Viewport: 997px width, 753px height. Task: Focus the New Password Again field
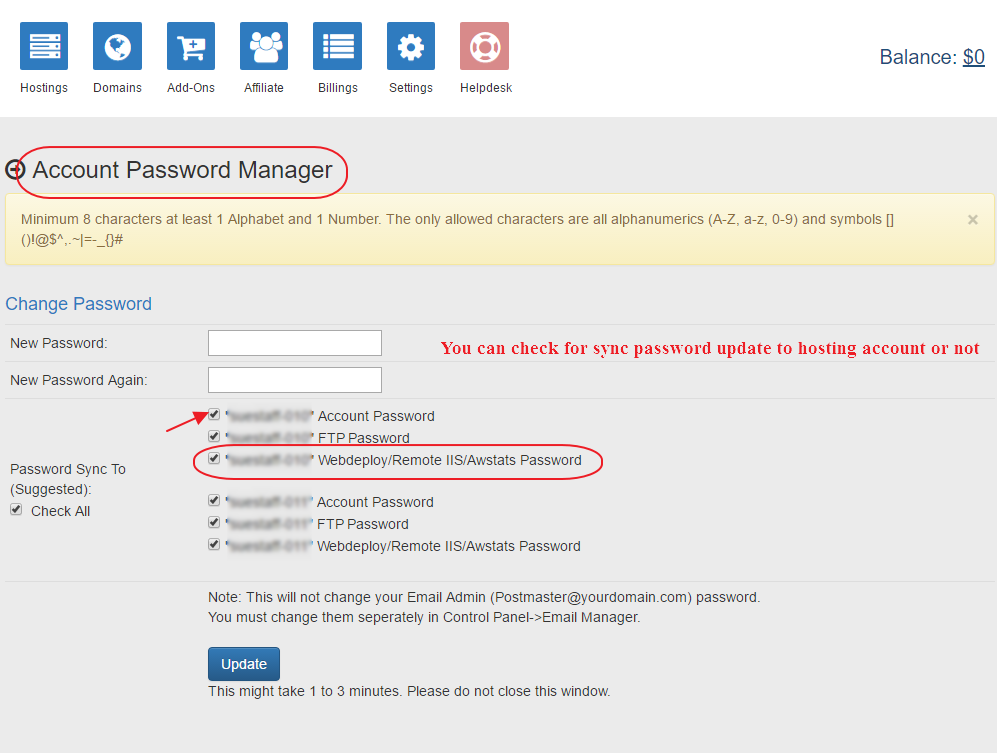pos(295,380)
